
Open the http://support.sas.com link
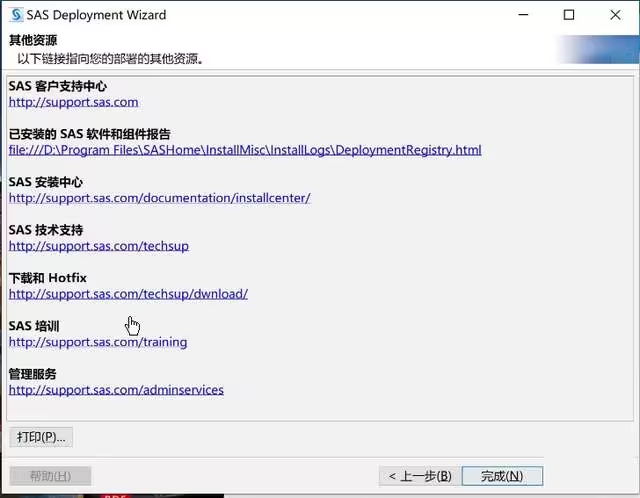pyautogui.click(x=73, y=102)
